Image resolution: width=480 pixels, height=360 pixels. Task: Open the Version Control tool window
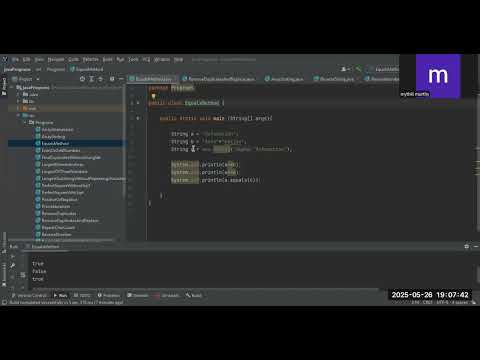tap(29, 295)
